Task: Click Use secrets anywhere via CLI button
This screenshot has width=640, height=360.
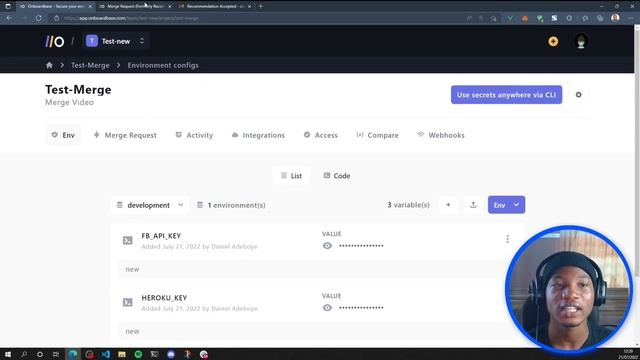Action: [506, 95]
